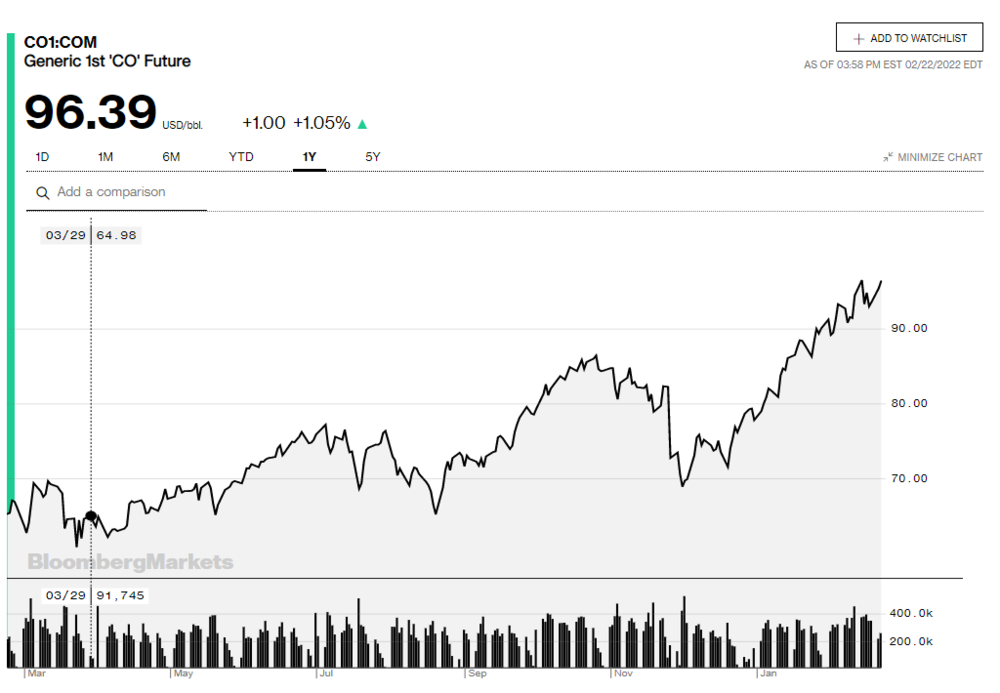Screen dimensions: 1000x693
Task: Switch chart range to 1D
Action: [42, 157]
